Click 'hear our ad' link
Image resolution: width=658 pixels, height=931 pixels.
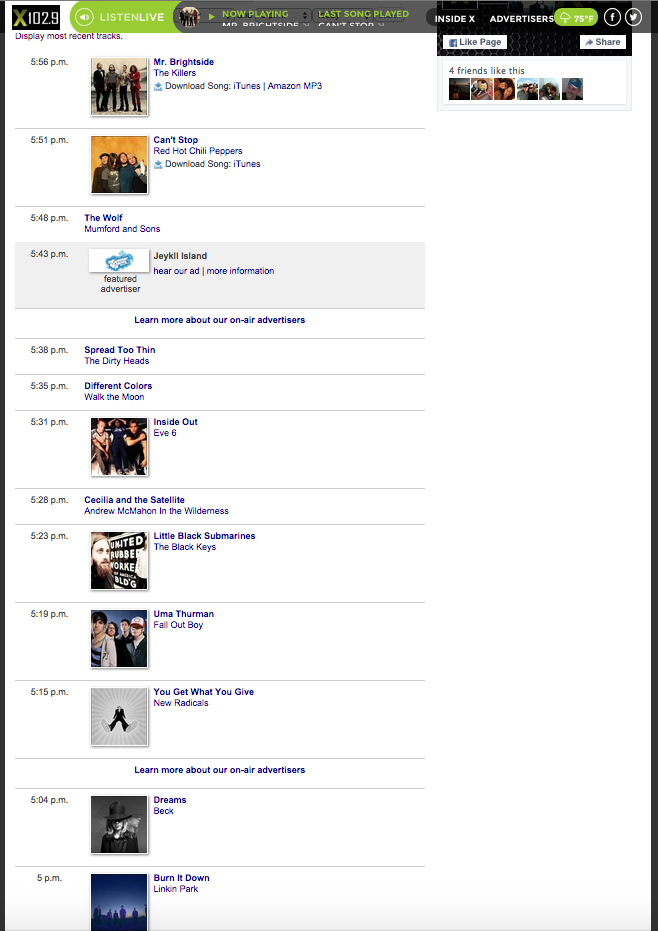(176, 271)
